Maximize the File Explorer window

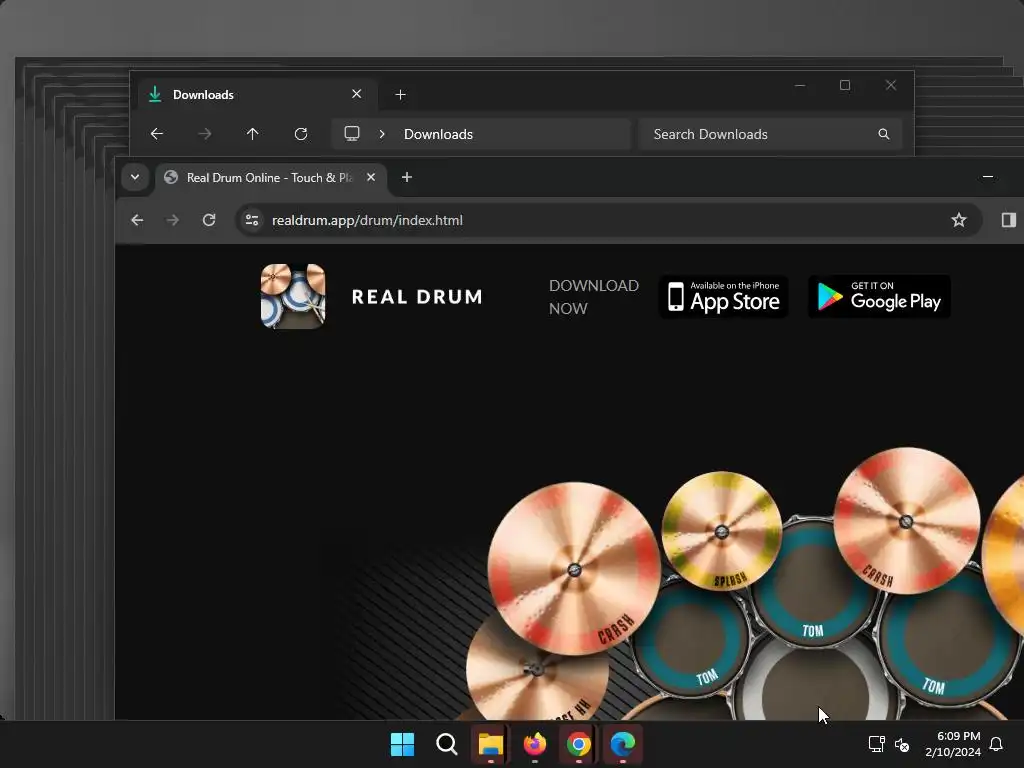coord(844,85)
